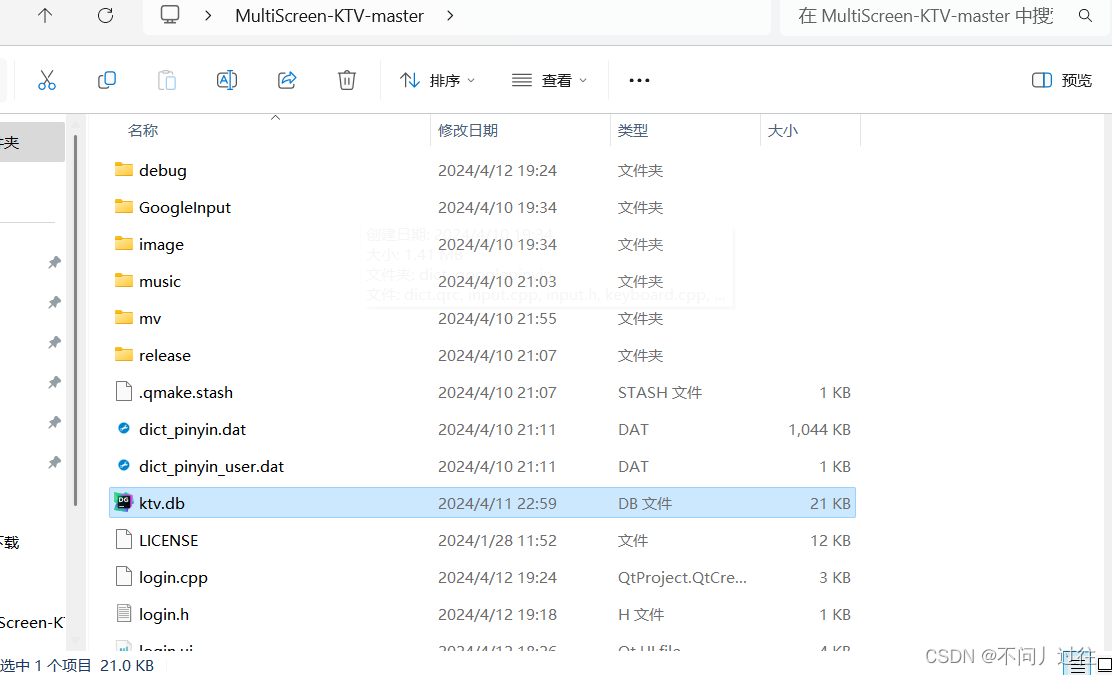The width and height of the screenshot is (1112, 675).
Task: Click the Paste icon in the toolbar
Action: click(x=167, y=80)
